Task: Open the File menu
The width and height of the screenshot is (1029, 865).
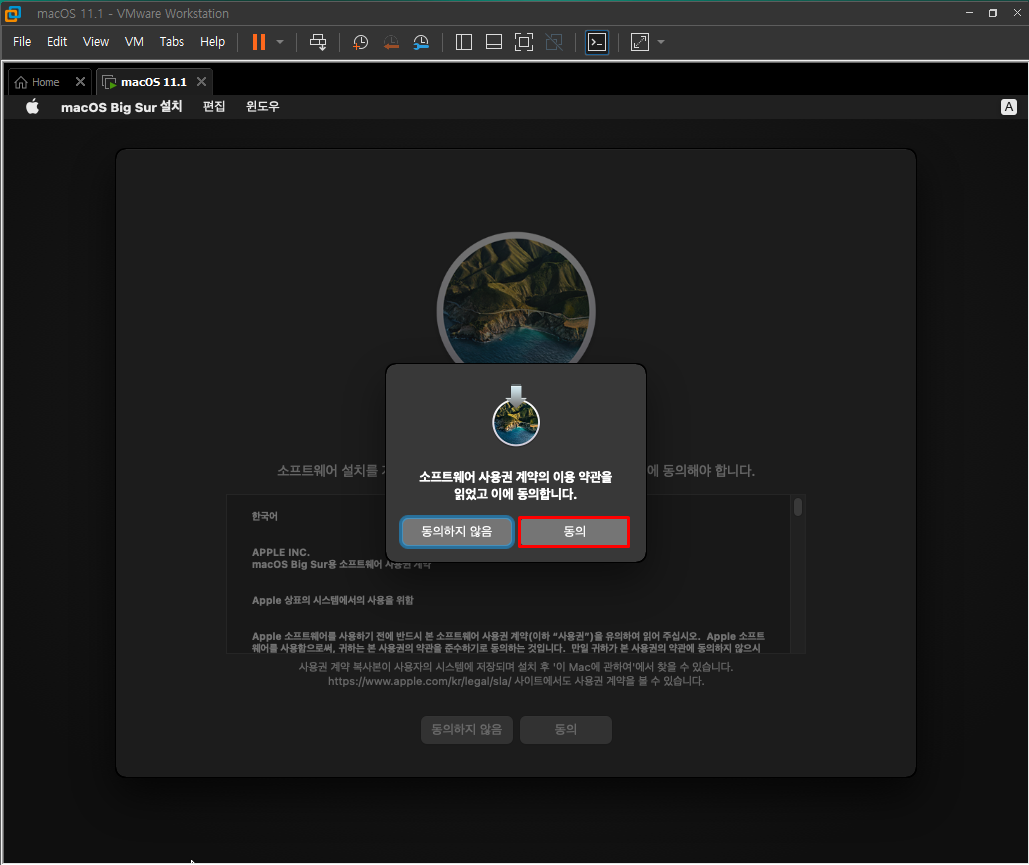Action: tap(22, 41)
